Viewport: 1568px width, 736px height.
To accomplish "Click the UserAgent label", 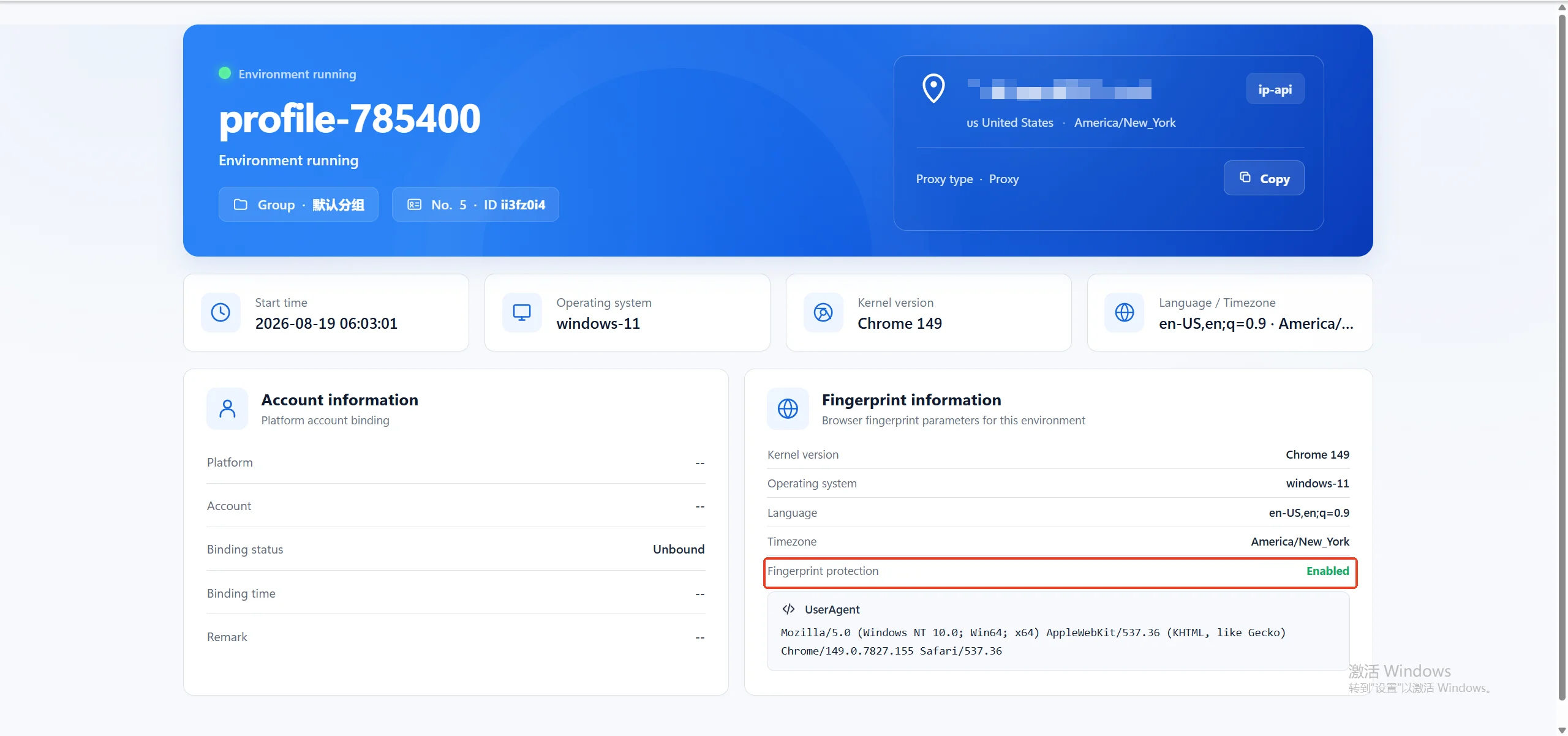I will pyautogui.click(x=832, y=610).
